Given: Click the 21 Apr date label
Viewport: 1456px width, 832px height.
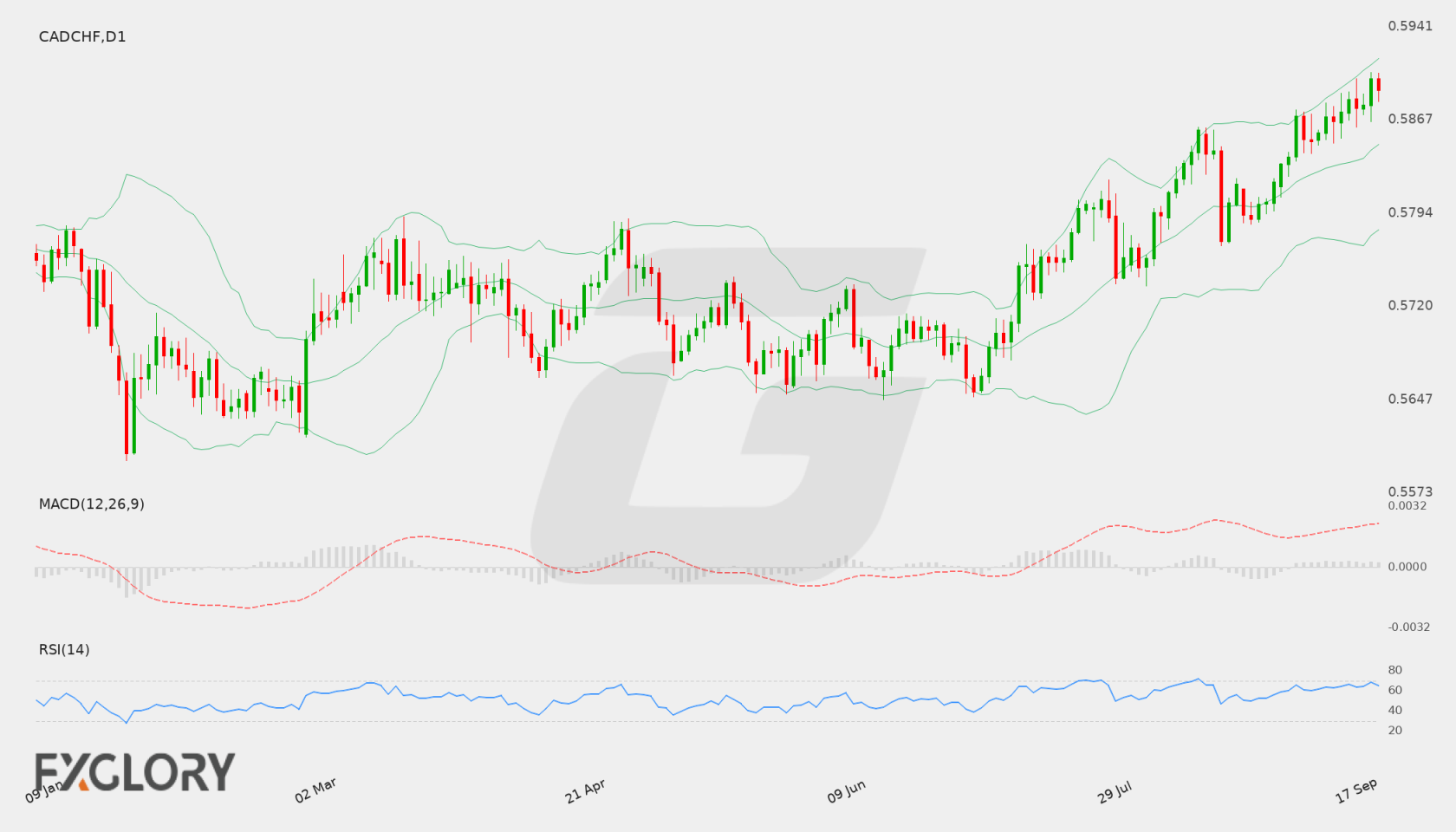Looking at the screenshot, I should tap(585, 791).
